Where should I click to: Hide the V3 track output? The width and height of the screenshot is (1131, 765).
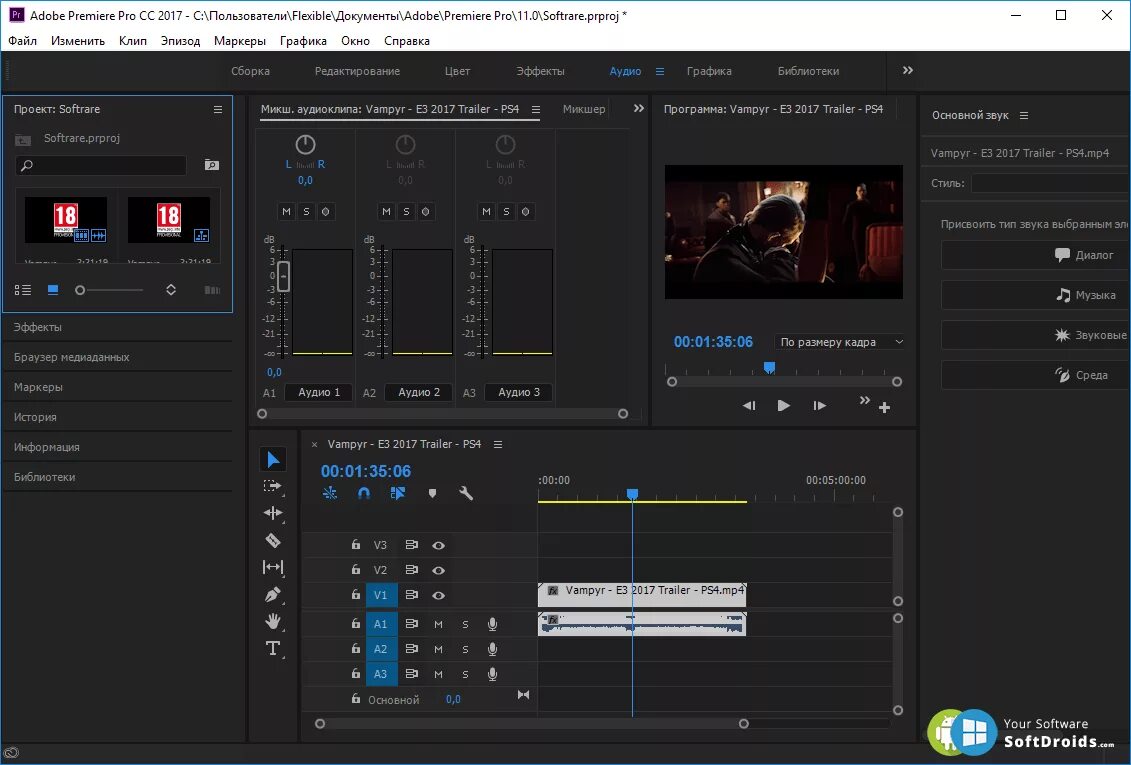pyautogui.click(x=438, y=545)
